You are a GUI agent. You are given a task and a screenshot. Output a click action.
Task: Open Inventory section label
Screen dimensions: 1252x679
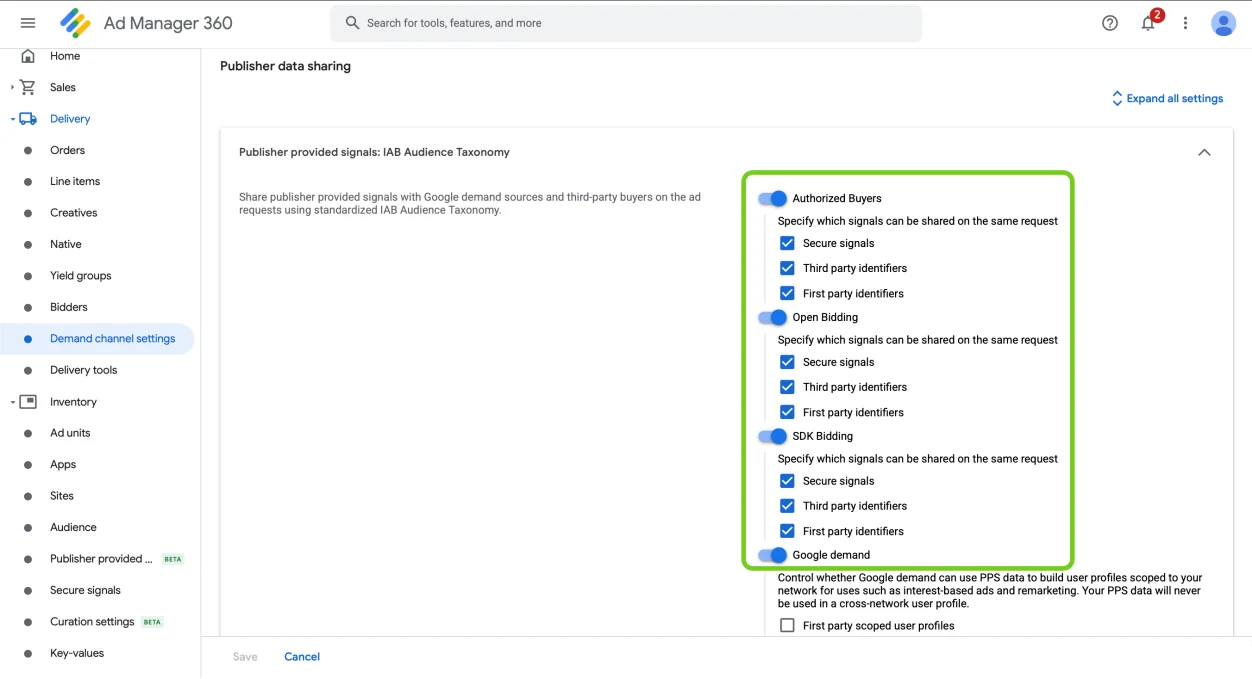click(x=74, y=402)
